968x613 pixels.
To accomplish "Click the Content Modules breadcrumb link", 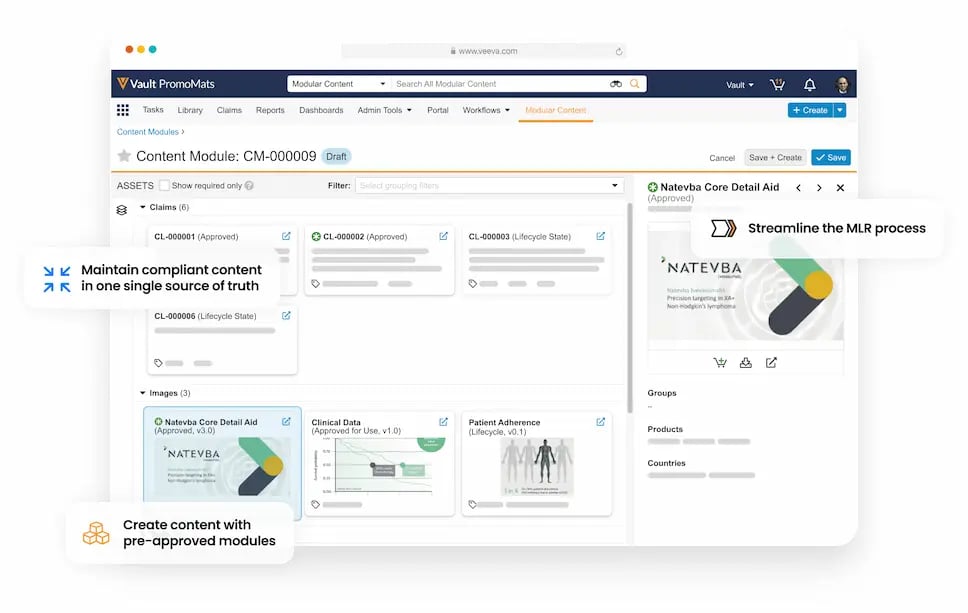I will click(x=148, y=132).
